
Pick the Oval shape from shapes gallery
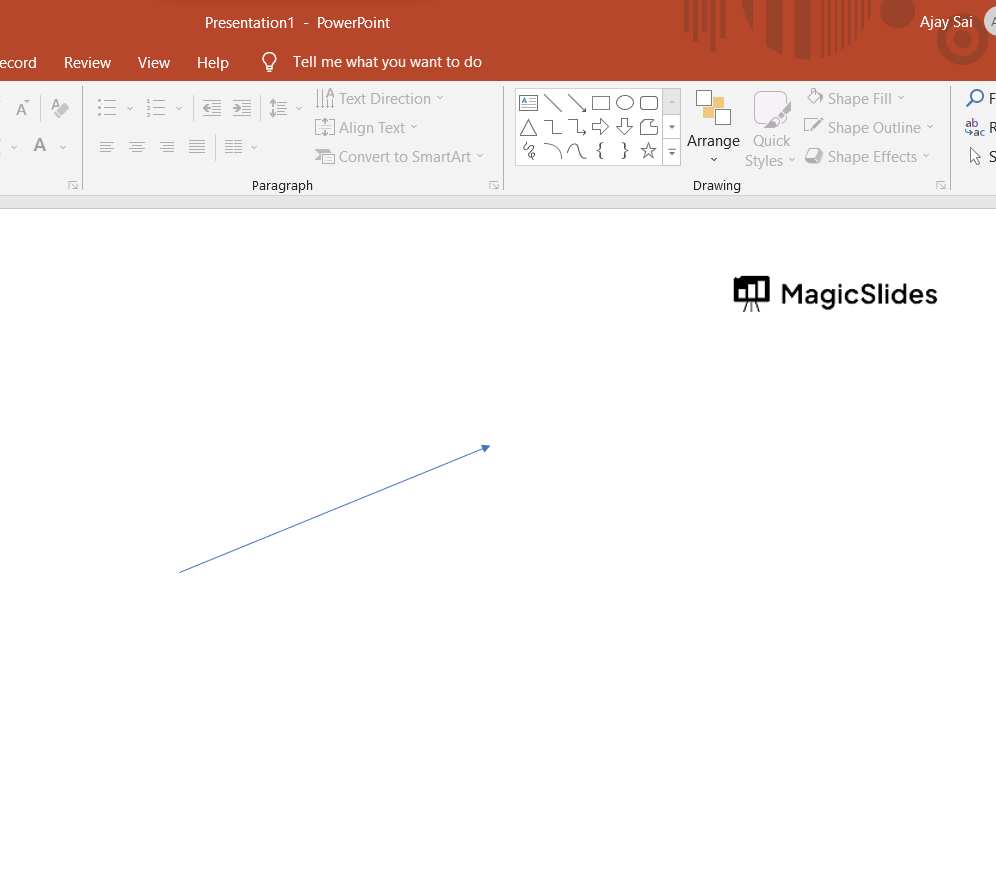click(x=625, y=103)
